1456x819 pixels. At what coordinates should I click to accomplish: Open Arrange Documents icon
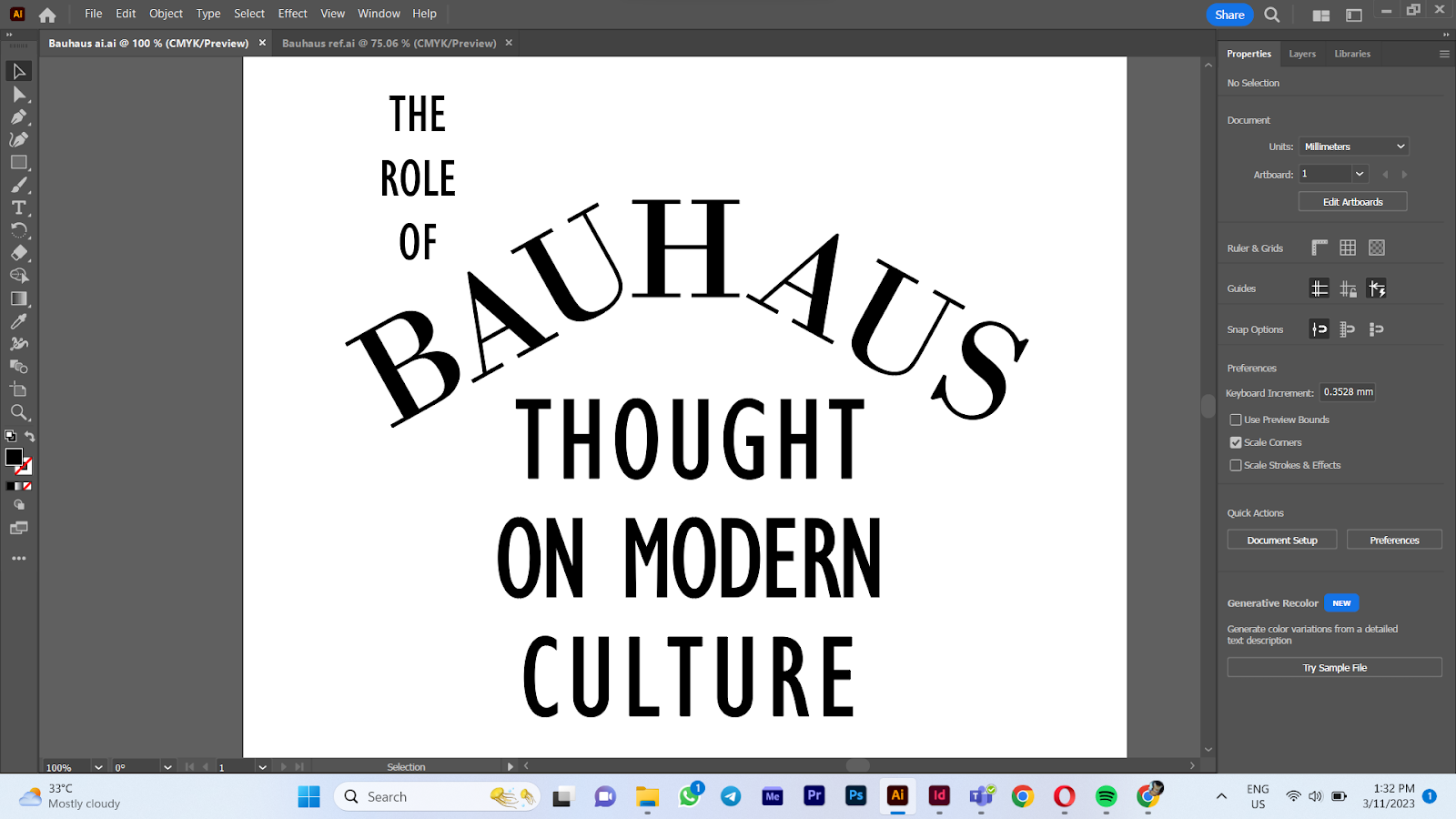[x=1321, y=15]
